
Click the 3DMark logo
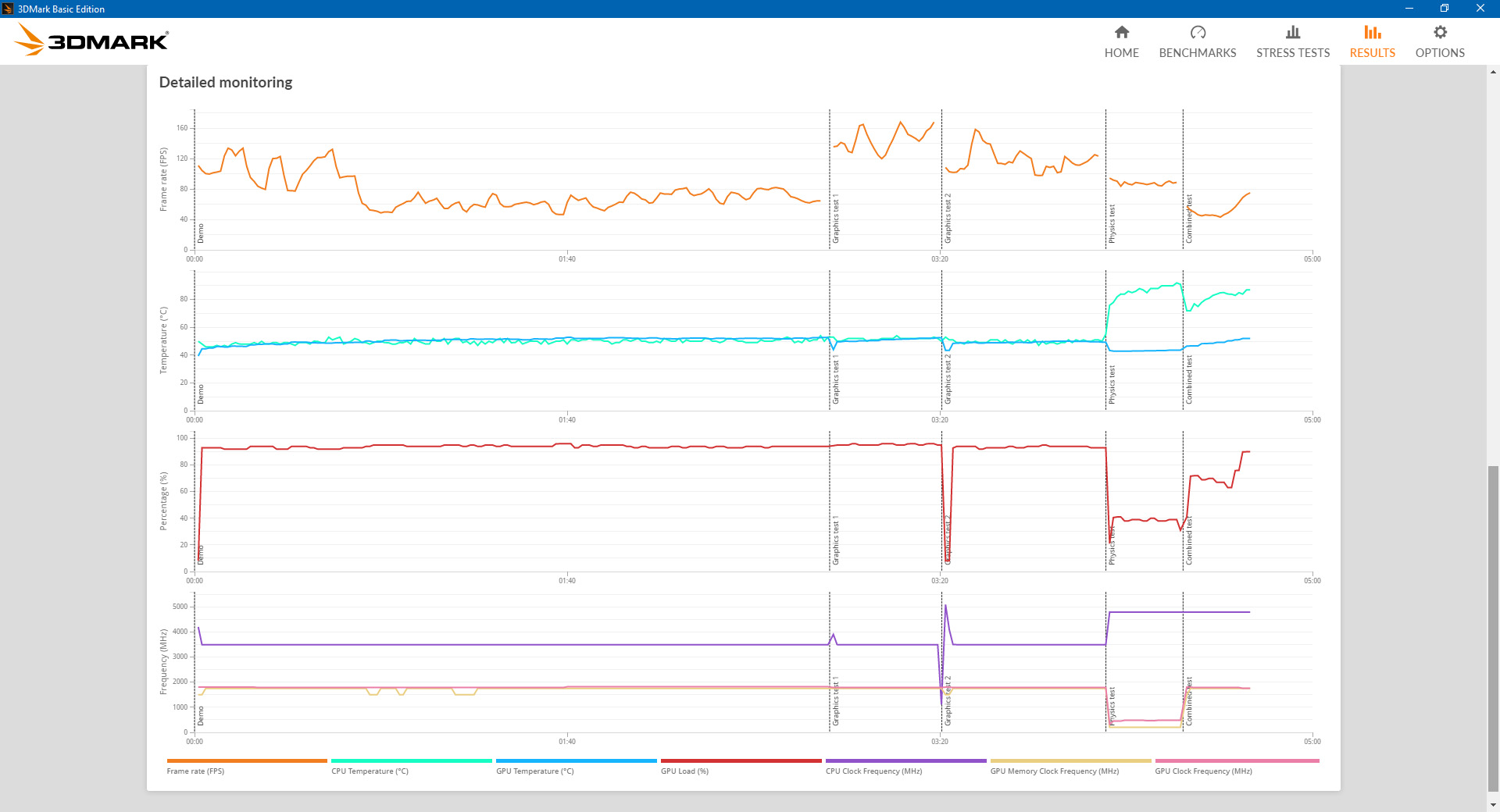[x=92, y=40]
